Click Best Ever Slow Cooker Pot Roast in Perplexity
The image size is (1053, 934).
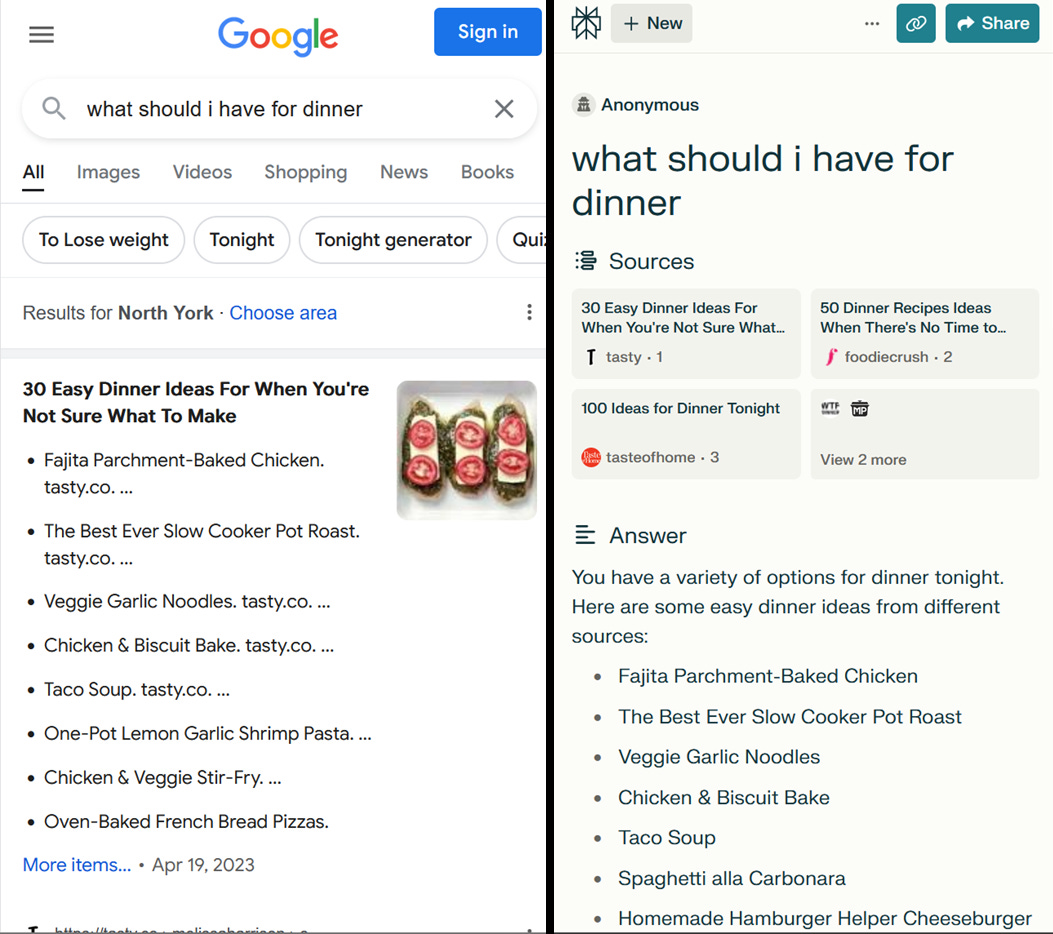pyautogui.click(x=790, y=716)
